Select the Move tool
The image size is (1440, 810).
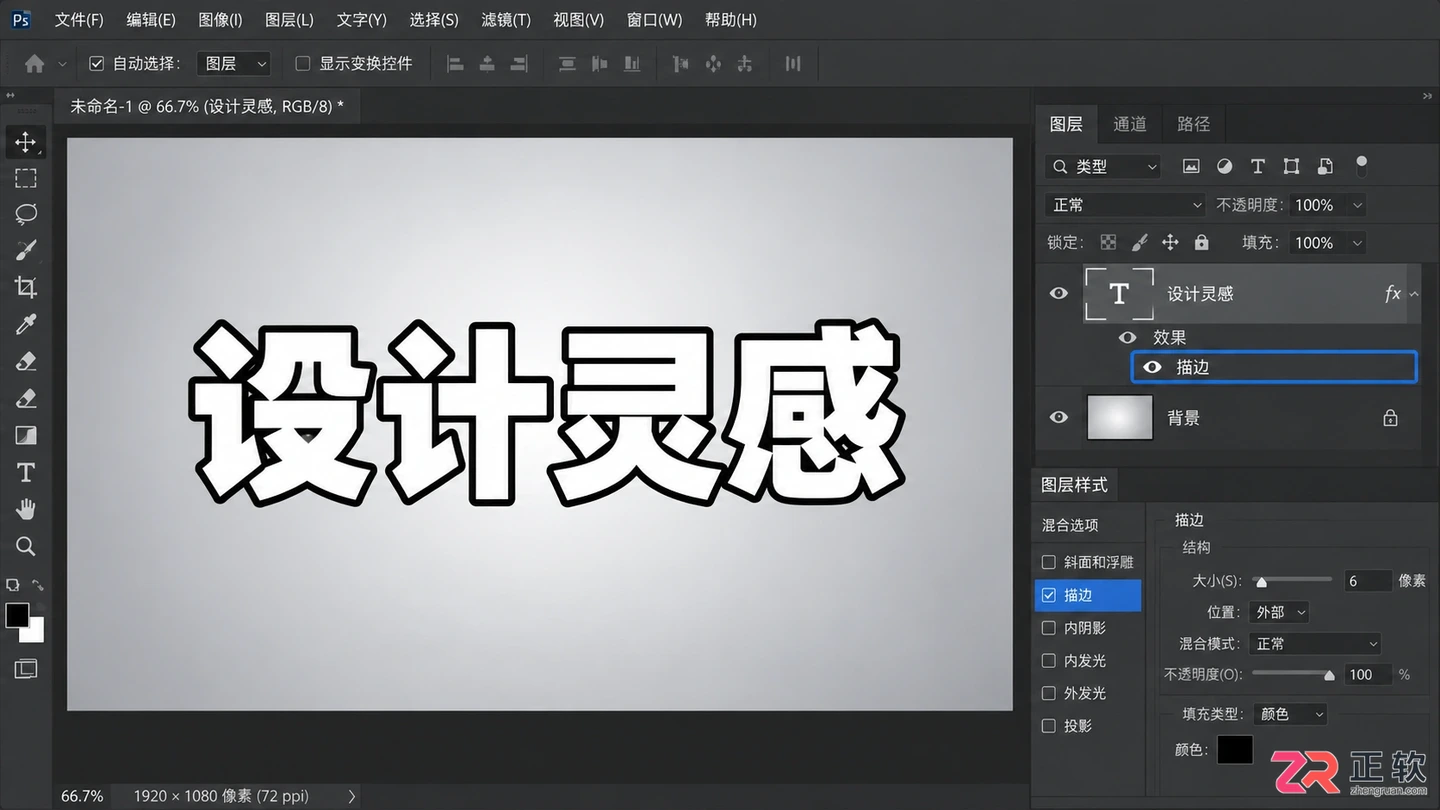(x=26, y=142)
